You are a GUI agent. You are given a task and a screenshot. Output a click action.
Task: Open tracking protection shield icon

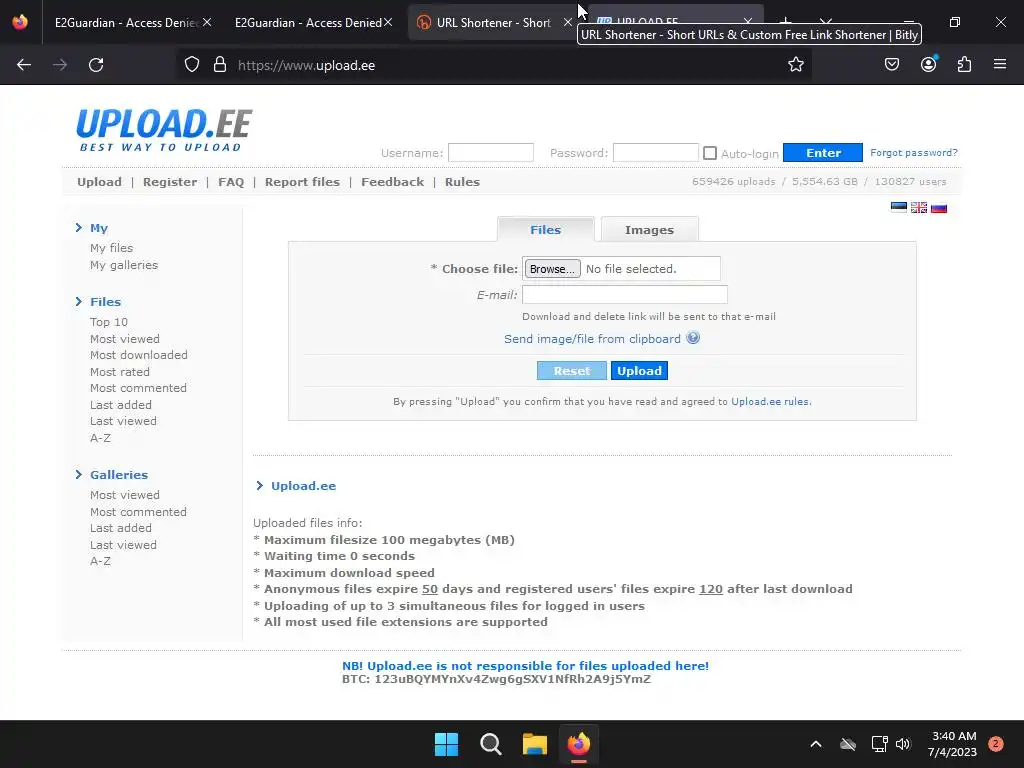191,65
